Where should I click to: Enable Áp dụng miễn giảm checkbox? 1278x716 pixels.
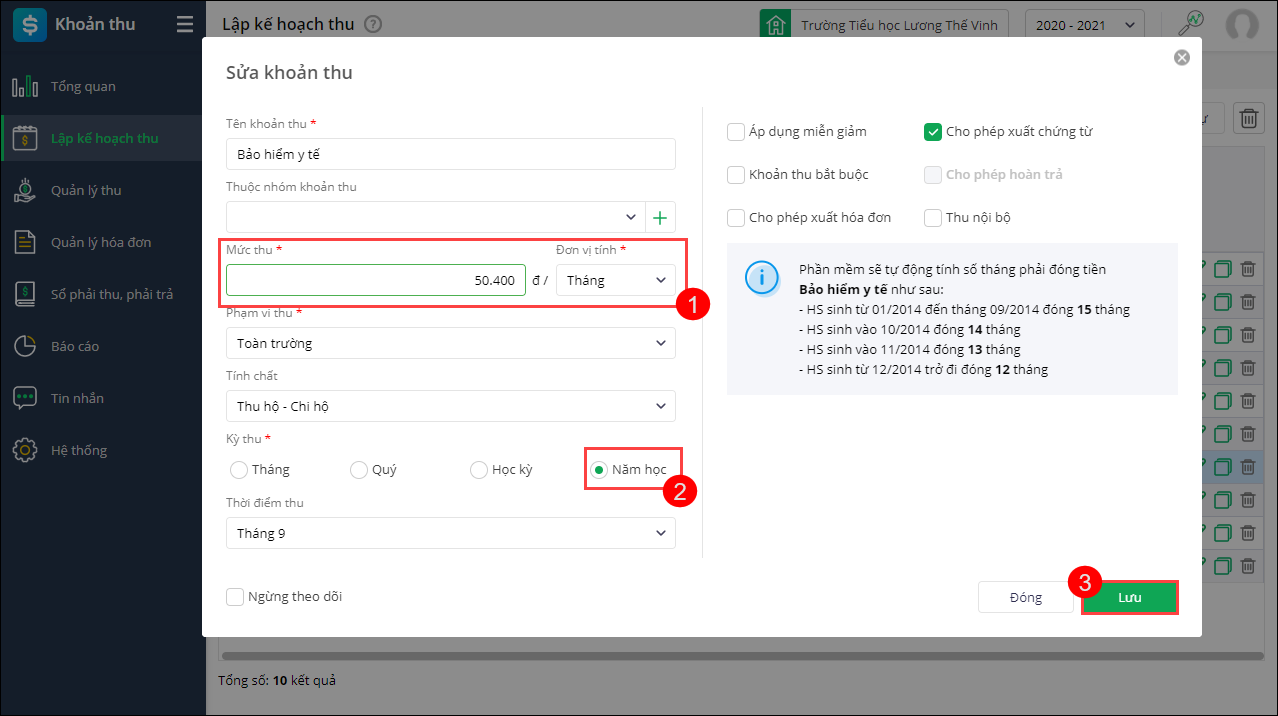737,131
